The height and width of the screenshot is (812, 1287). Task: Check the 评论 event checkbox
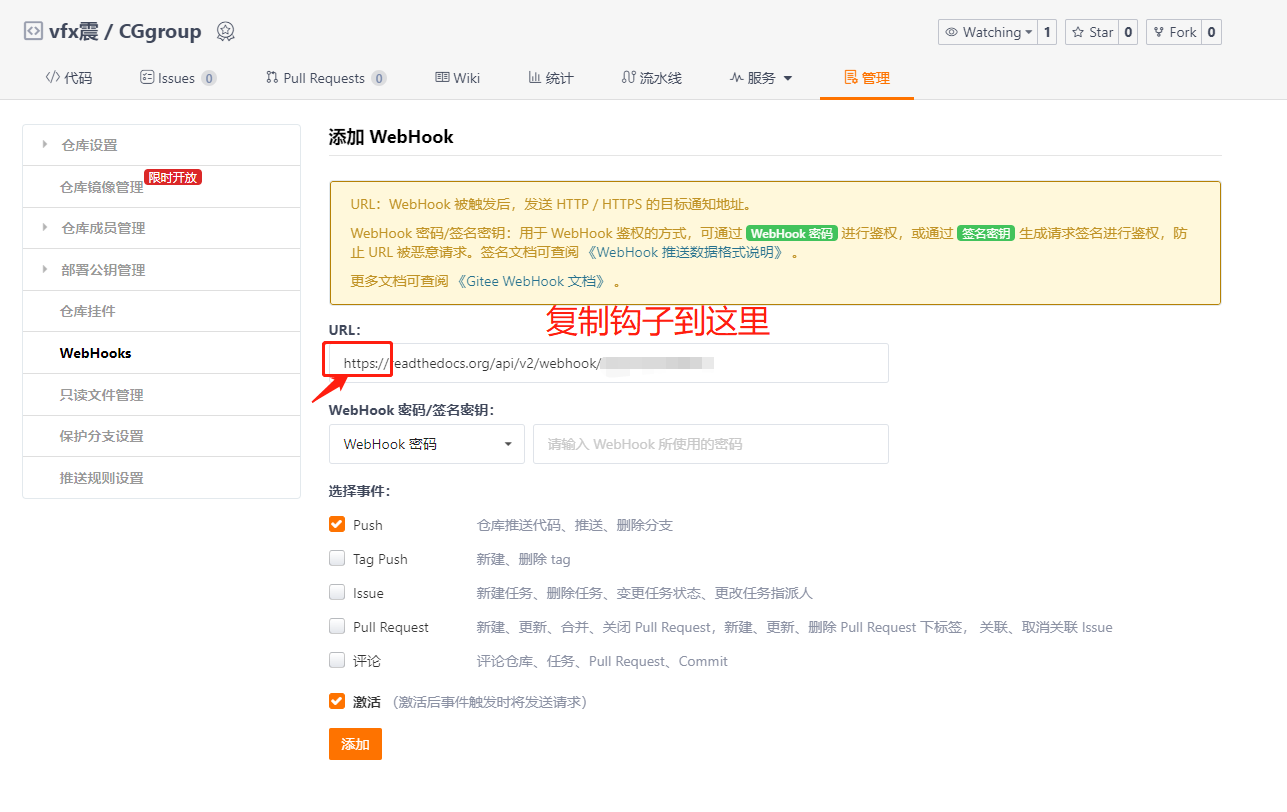point(337,660)
